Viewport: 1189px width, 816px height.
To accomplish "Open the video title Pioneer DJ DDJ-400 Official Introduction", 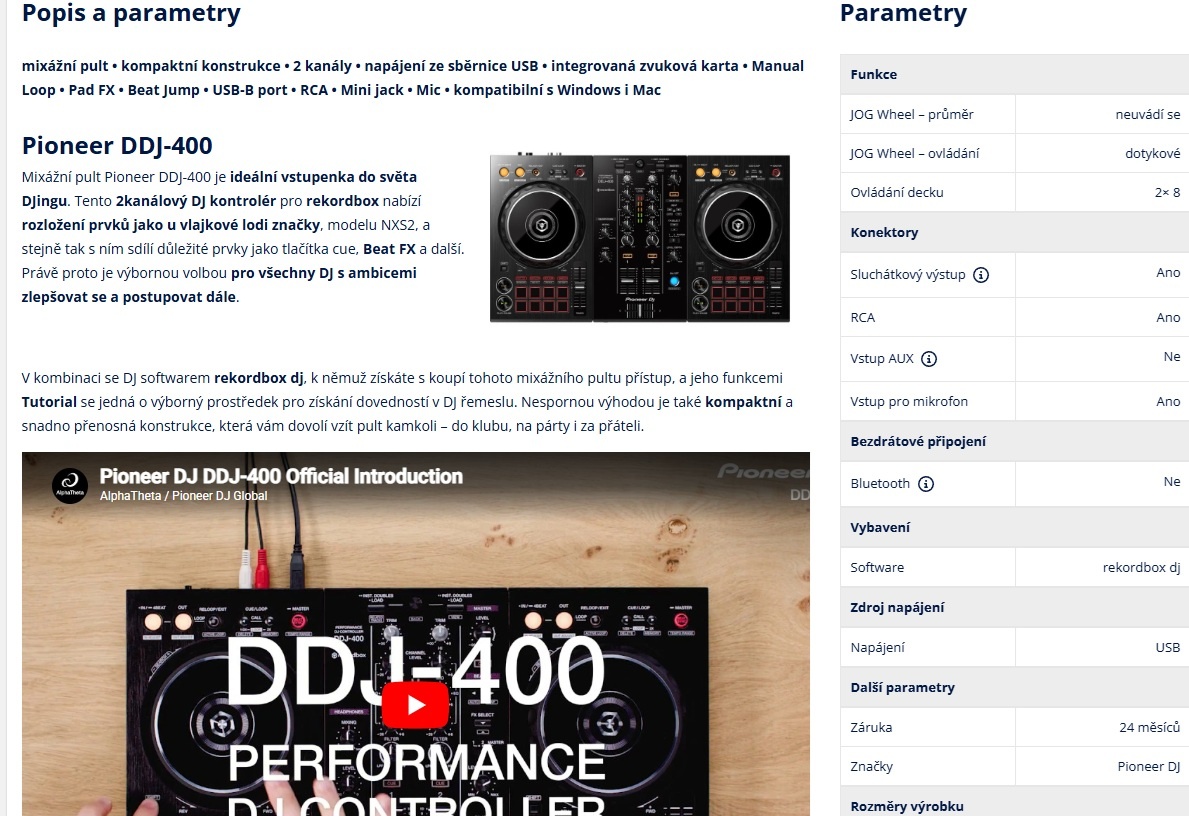I will (x=281, y=476).
